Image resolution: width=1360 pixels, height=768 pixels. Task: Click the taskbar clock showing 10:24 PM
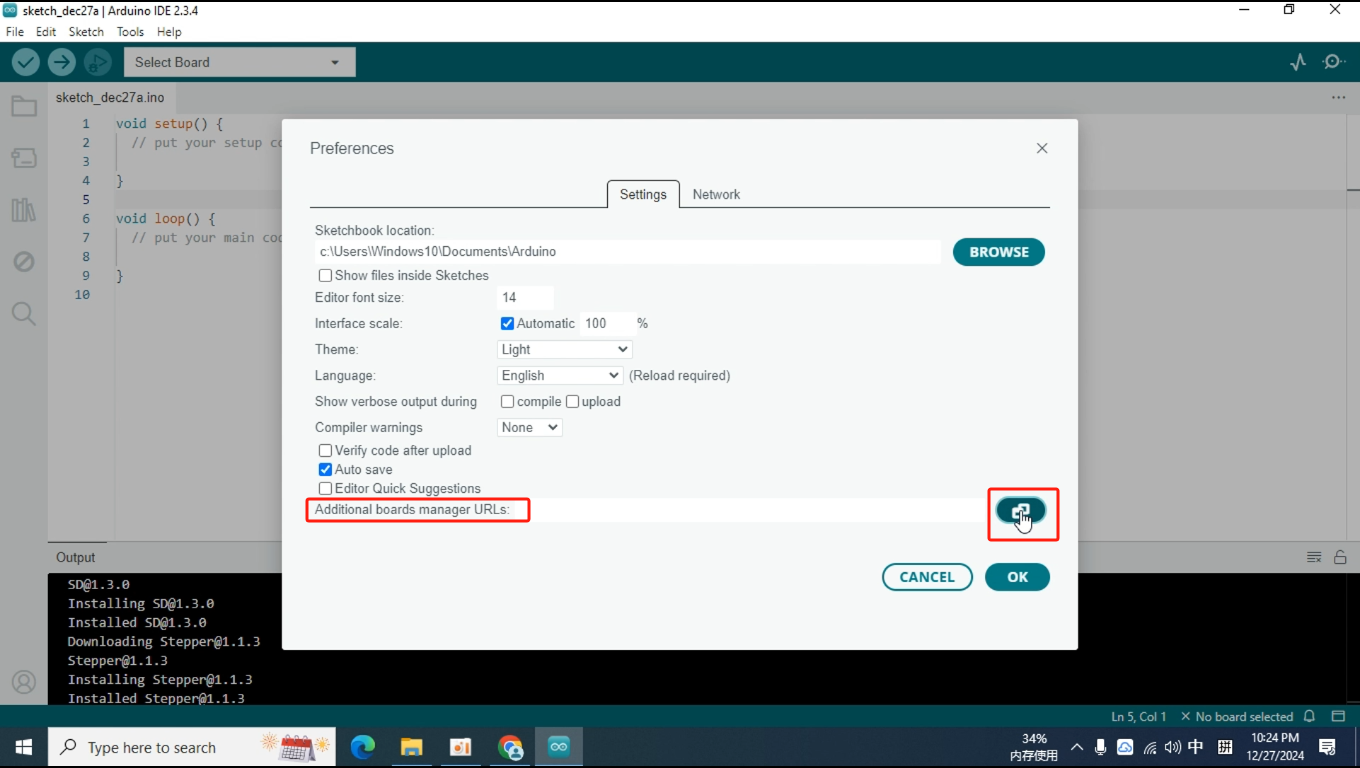[1275, 747]
